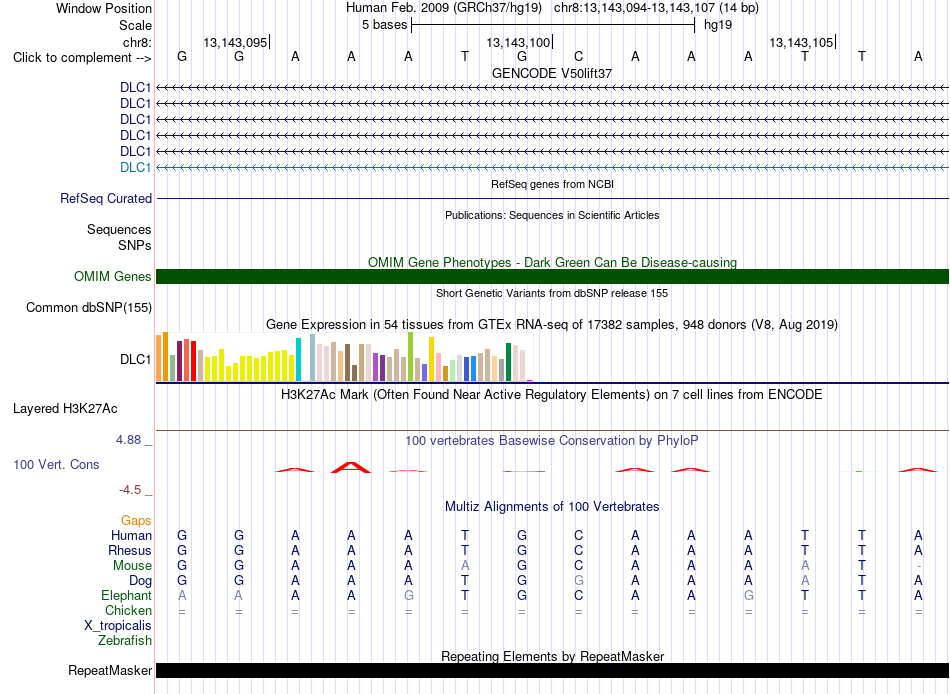Click the first orange GTEx expression bar
950x694 pixels.
tap(159, 358)
